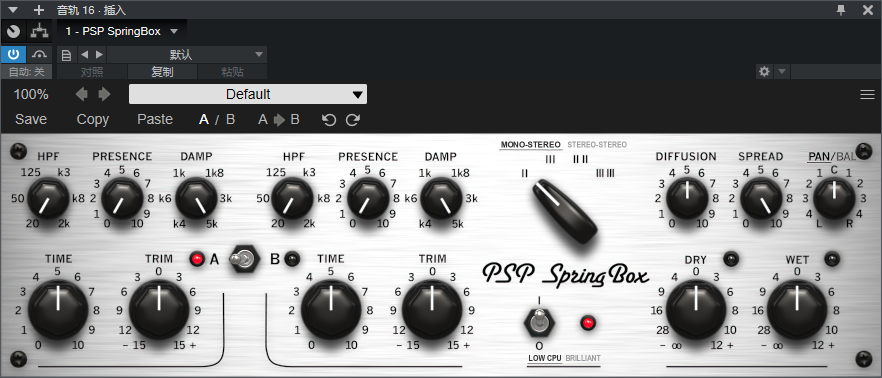This screenshot has width=882, height=378.
Task: Pin the plugin window
Action: (x=842, y=10)
